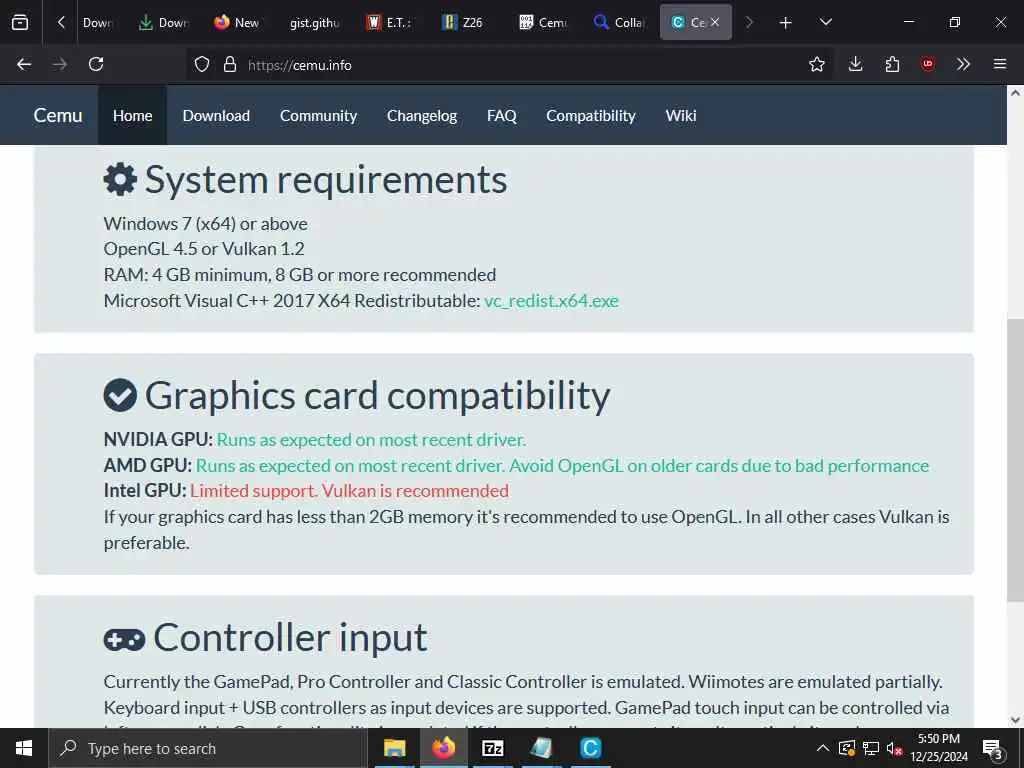Open the Extensions puzzle icon

click(892, 64)
